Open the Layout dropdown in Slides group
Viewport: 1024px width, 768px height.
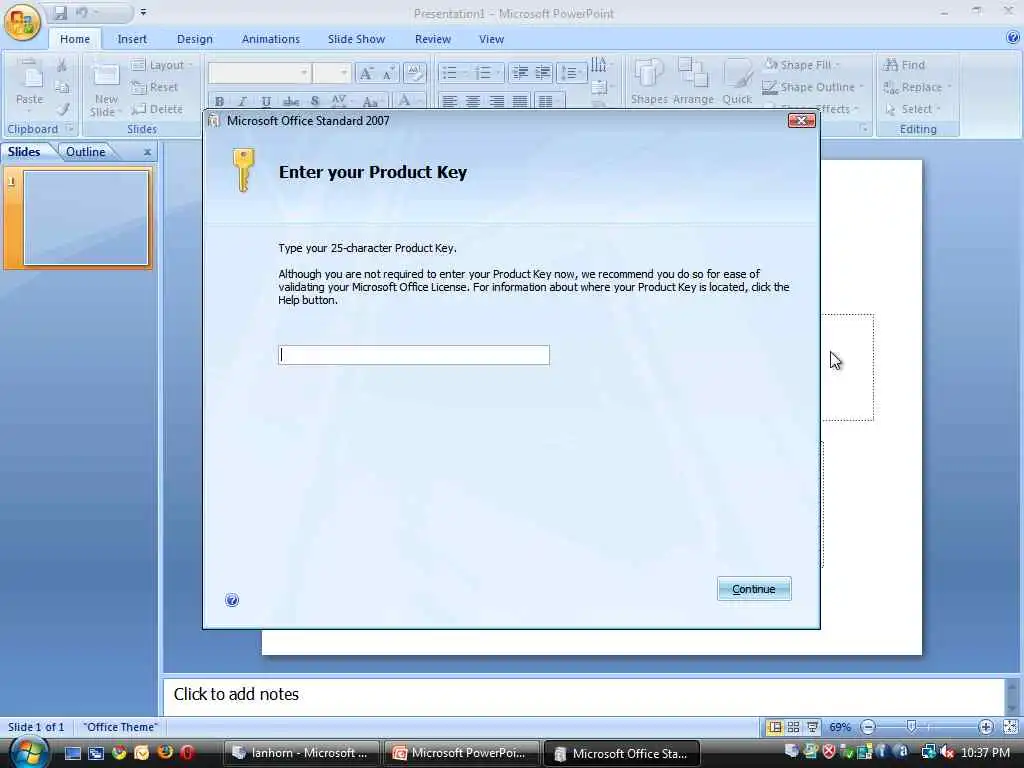click(x=161, y=65)
